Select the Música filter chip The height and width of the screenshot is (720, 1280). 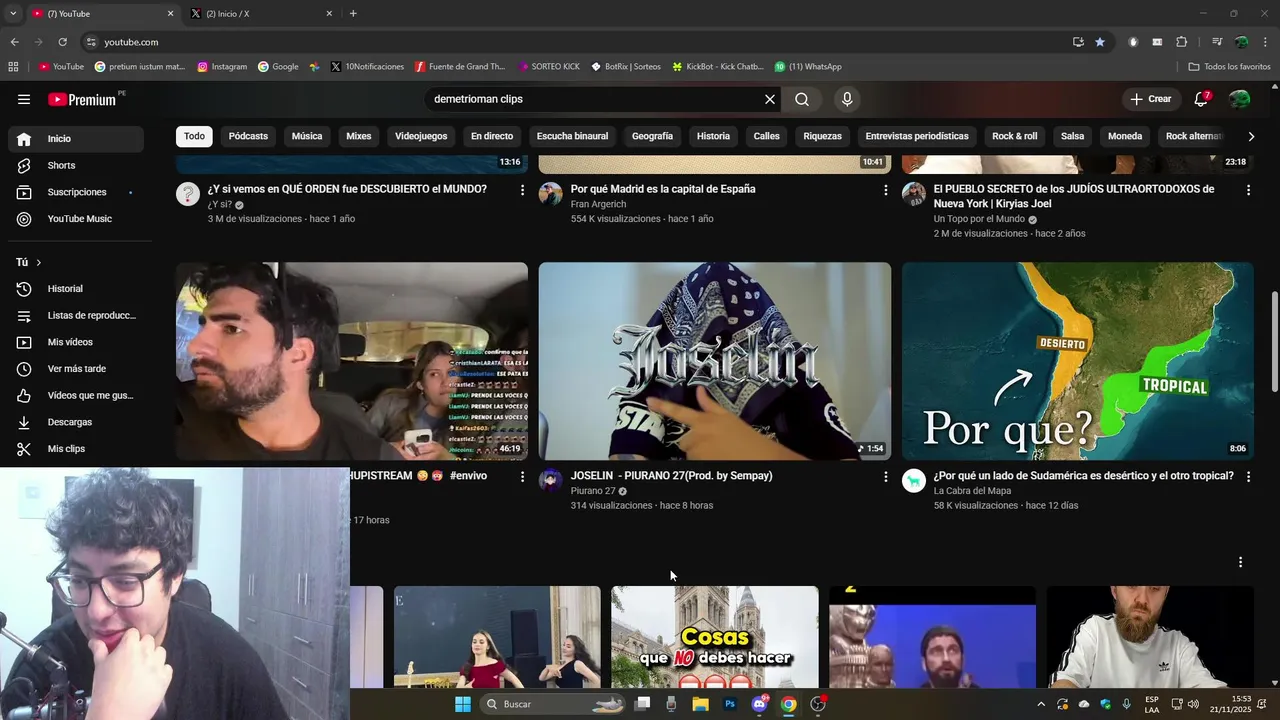pos(307,136)
